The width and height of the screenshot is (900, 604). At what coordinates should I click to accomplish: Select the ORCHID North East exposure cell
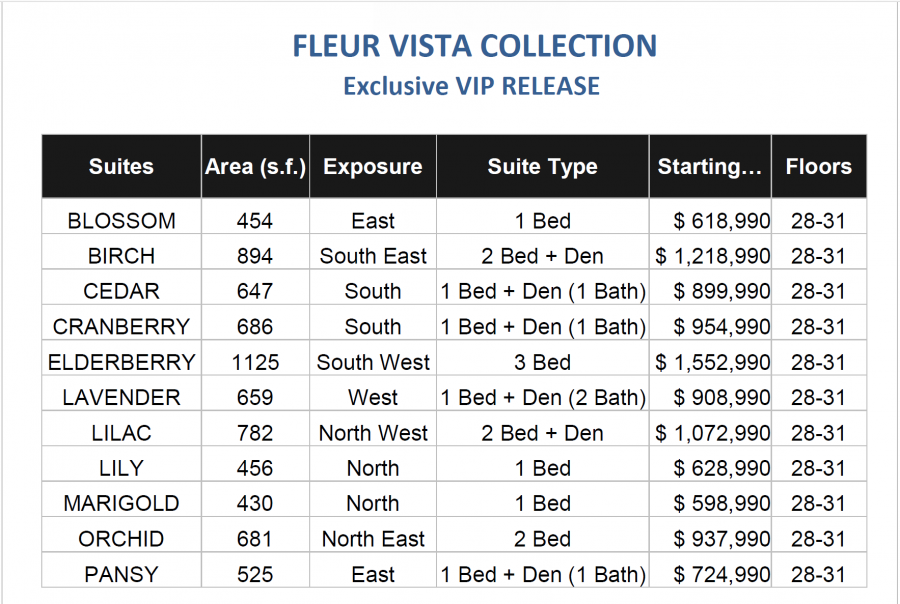click(373, 539)
